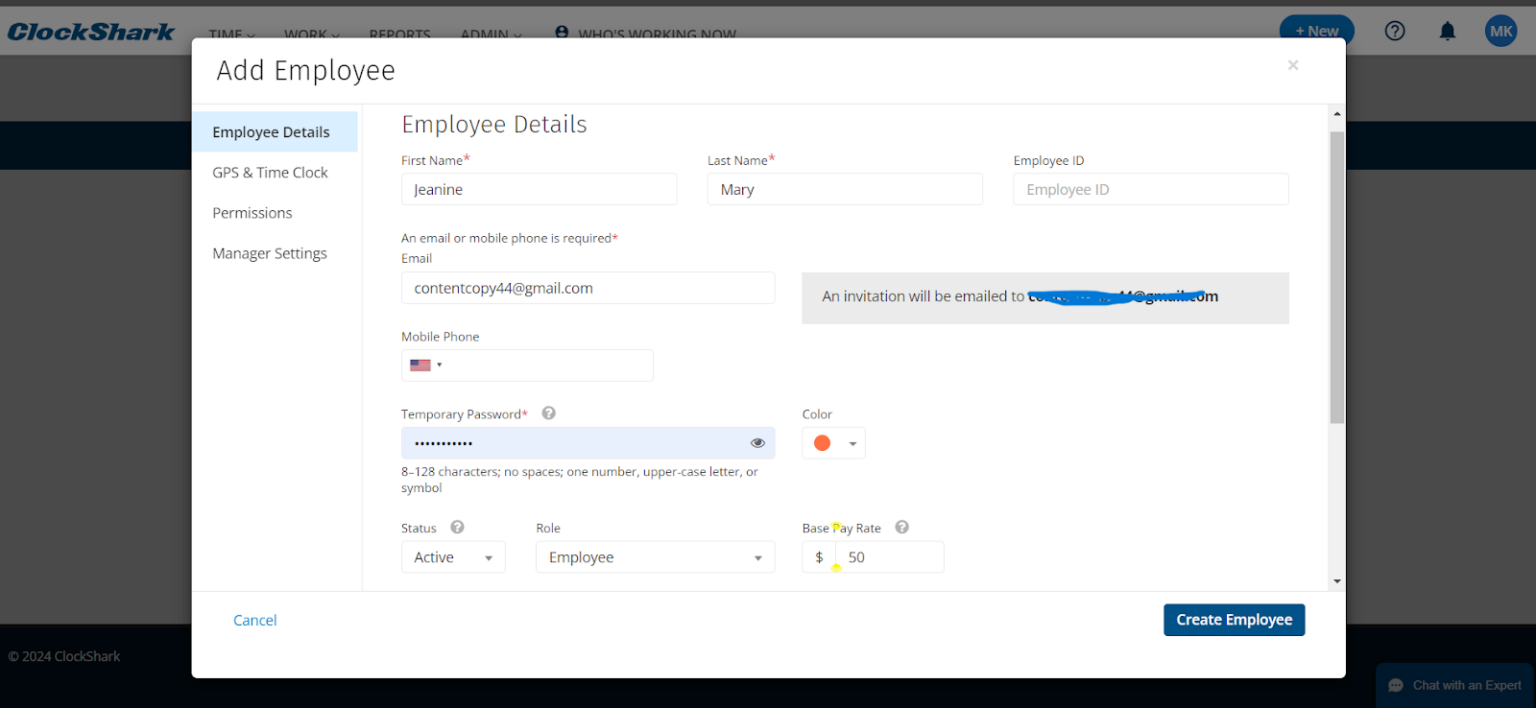Click the ClockShark logo
Image resolution: width=1536 pixels, height=708 pixels.
point(91,32)
